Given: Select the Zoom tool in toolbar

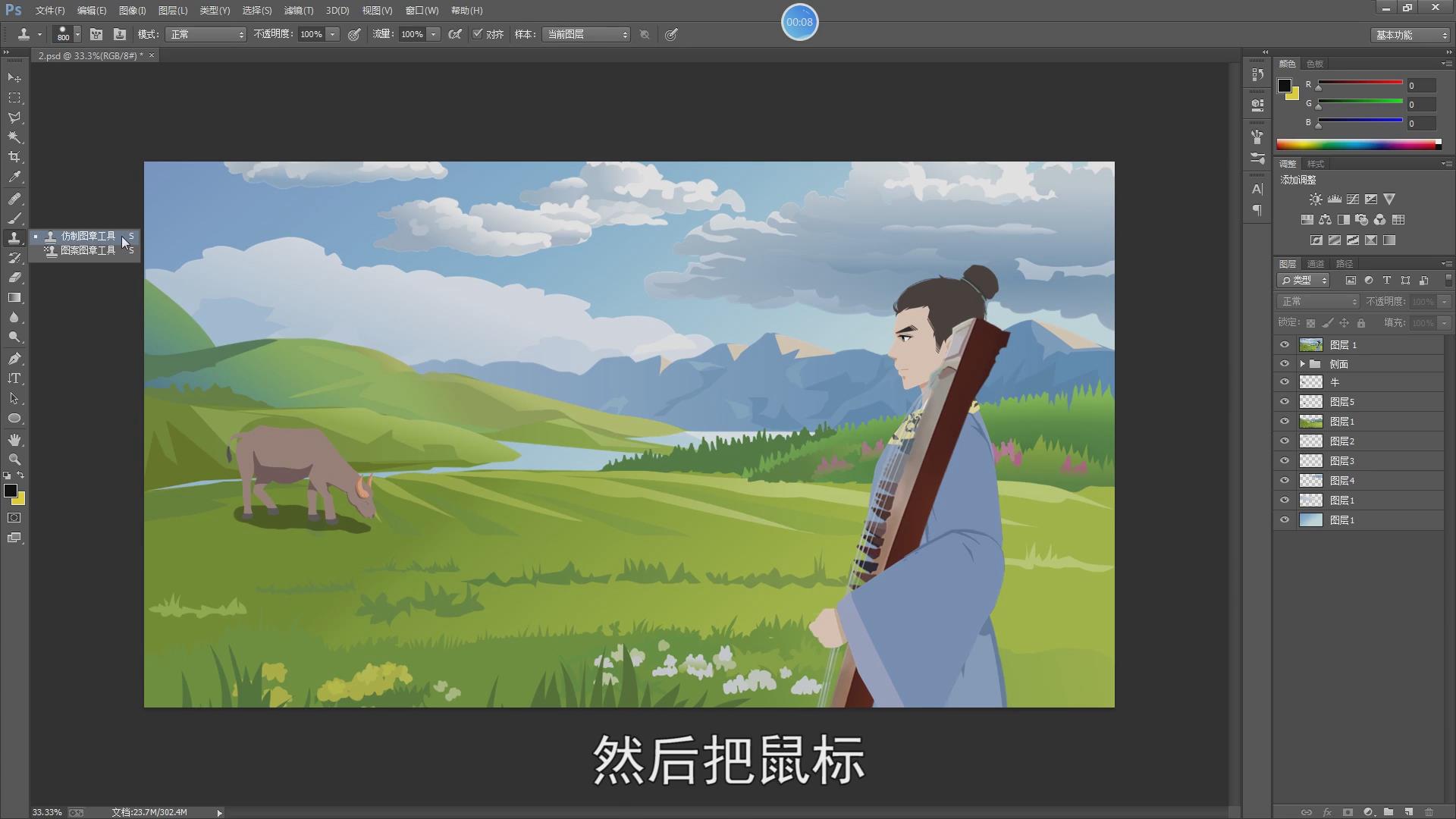Looking at the screenshot, I should click(x=14, y=460).
